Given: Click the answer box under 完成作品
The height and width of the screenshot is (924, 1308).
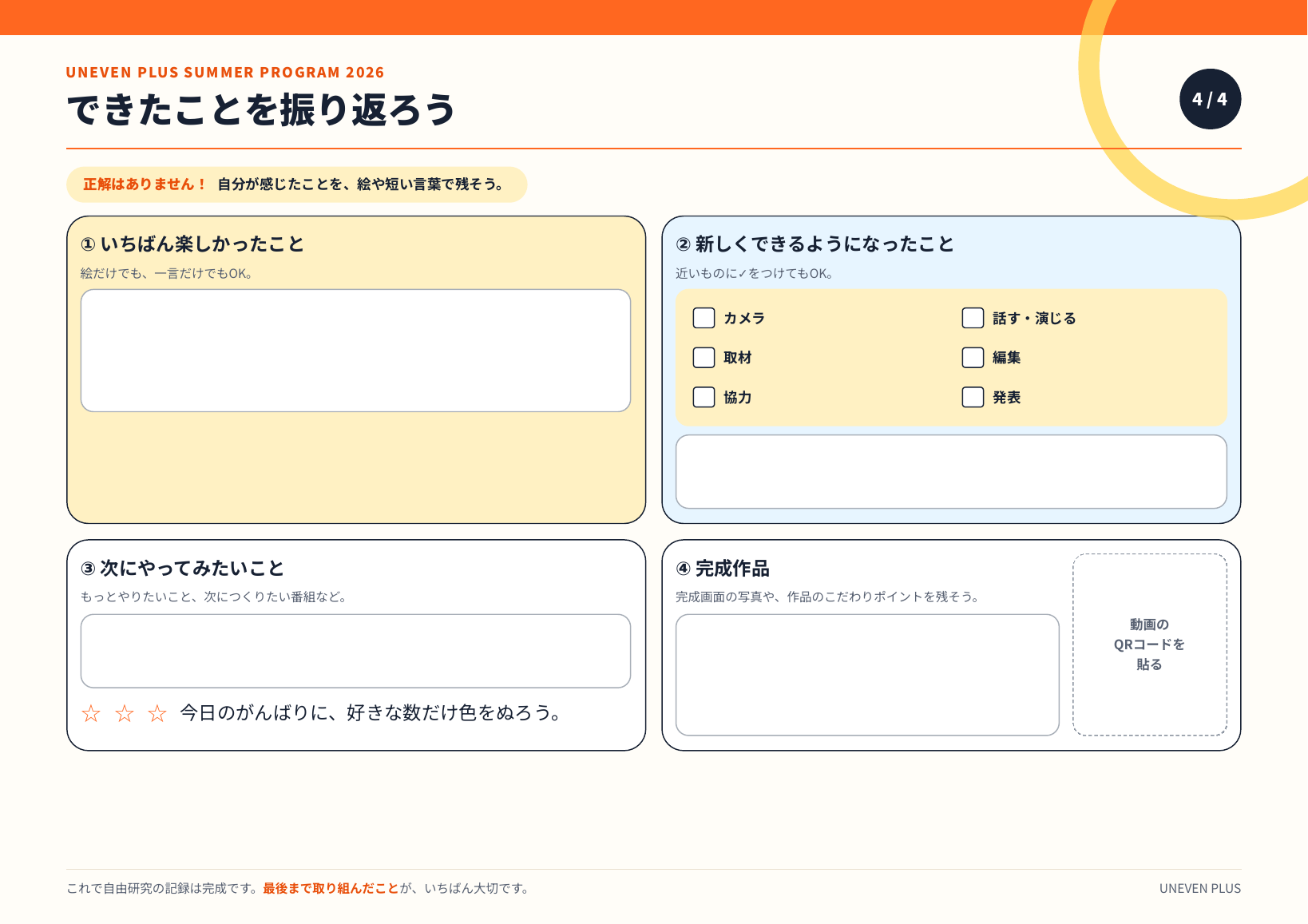Looking at the screenshot, I should 867,675.
